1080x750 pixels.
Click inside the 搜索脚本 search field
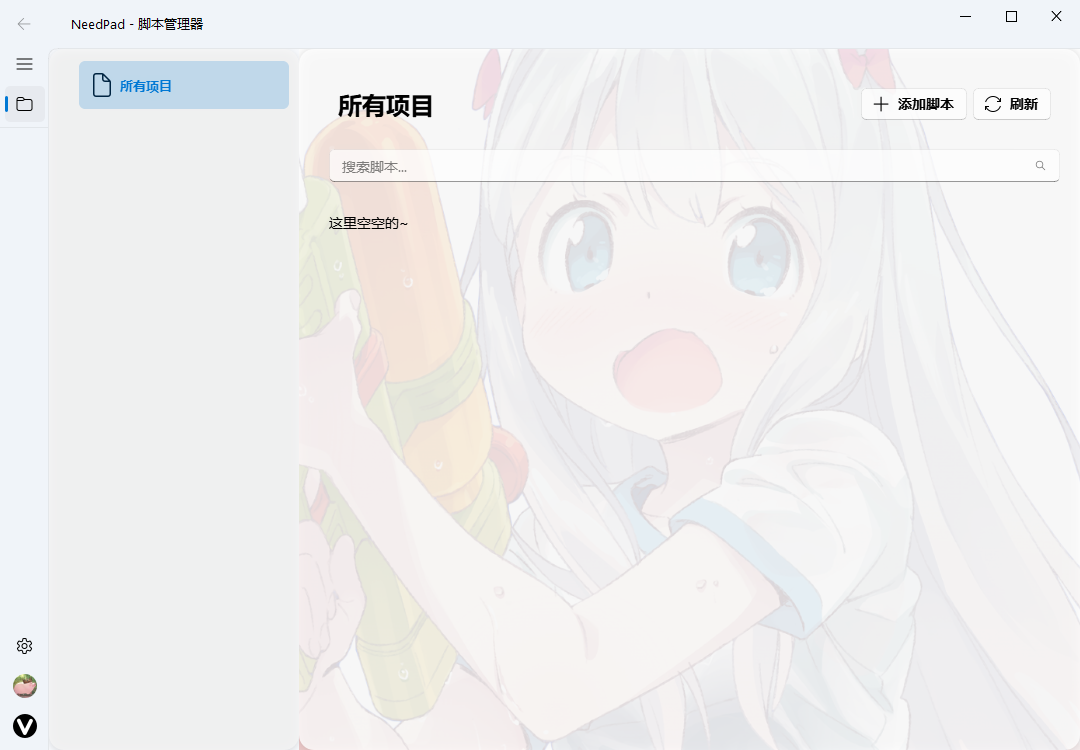[600, 165]
